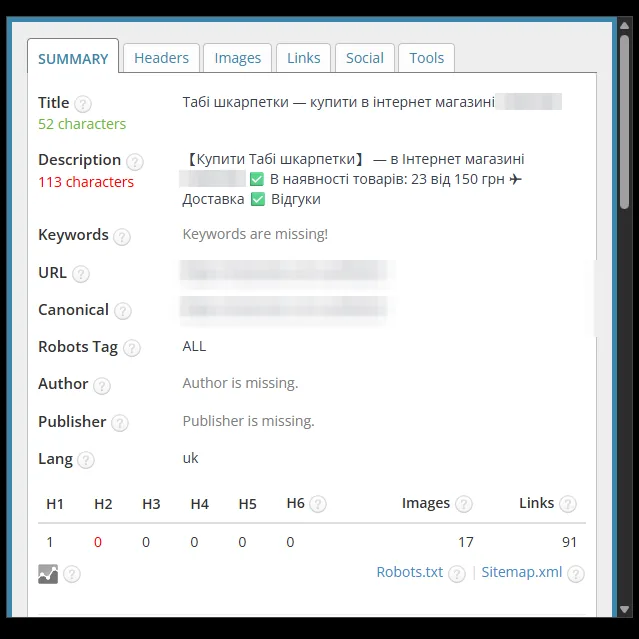This screenshot has height=639, width=639.
Task: Click help icon beside Links count
Action: 568,504
